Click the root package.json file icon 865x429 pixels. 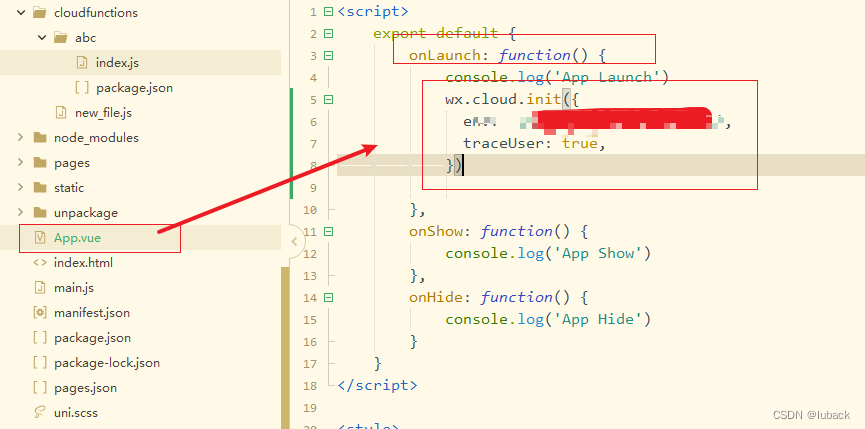[x=40, y=337]
